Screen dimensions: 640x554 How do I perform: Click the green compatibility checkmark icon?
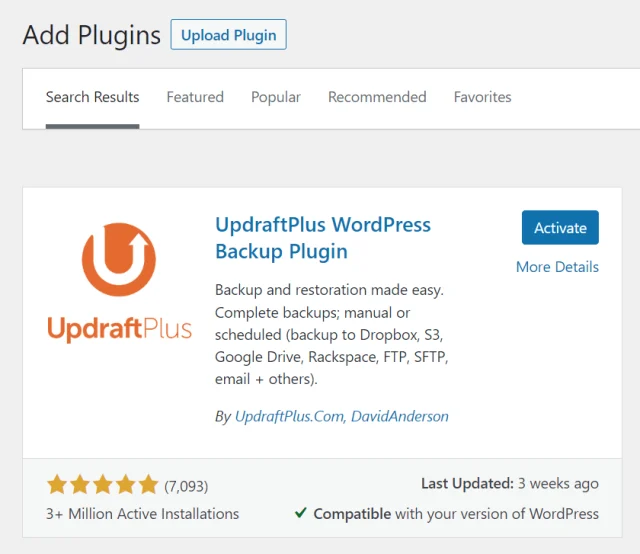click(x=300, y=513)
